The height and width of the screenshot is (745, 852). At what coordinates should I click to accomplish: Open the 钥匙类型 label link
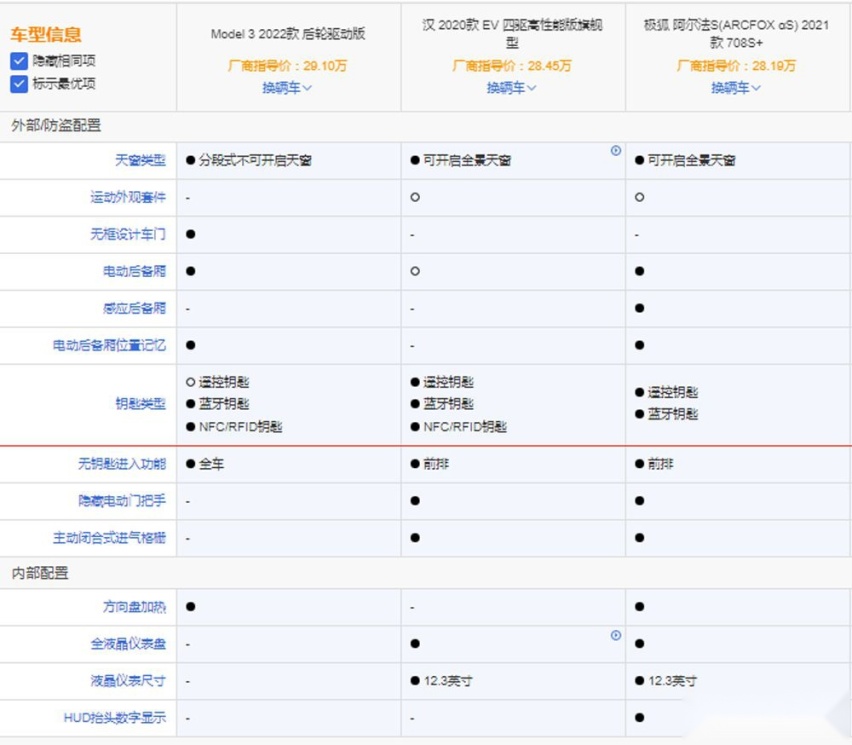coord(140,404)
